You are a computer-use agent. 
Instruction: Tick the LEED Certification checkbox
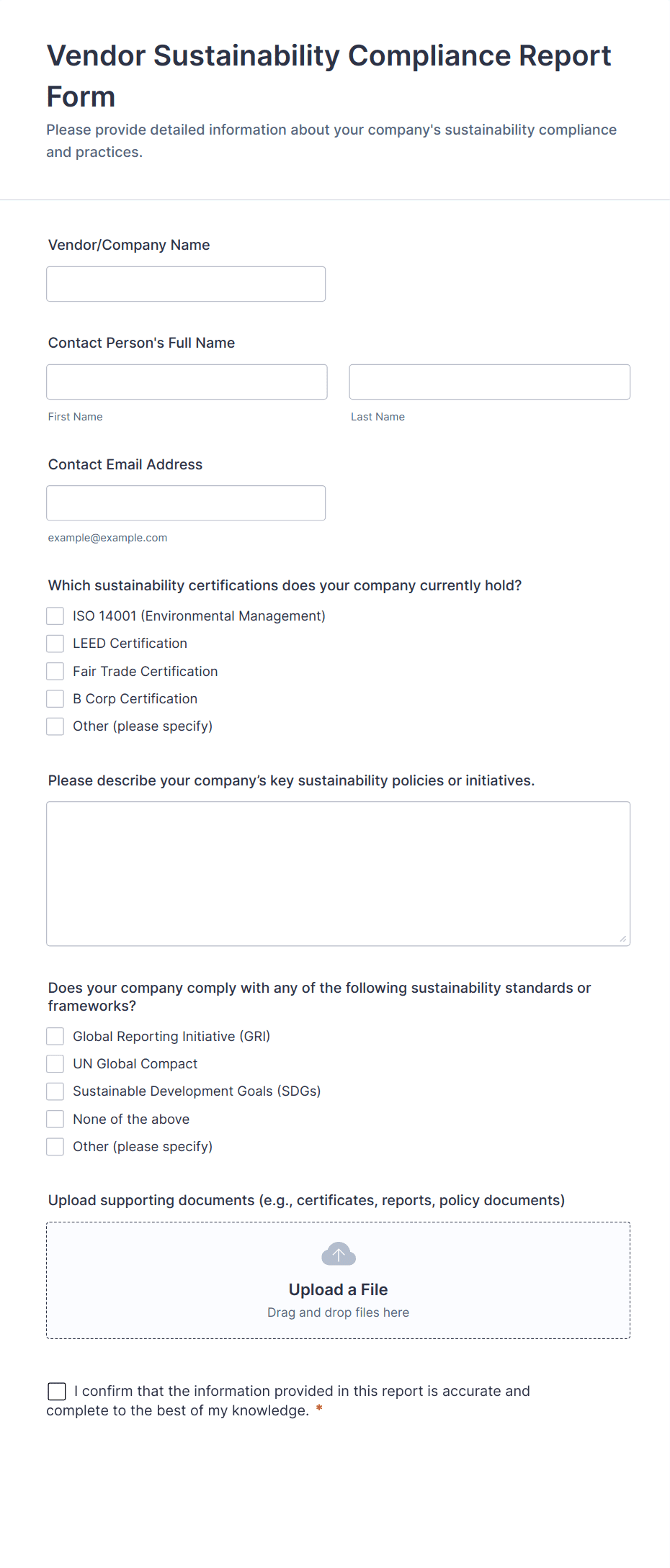[55, 644]
